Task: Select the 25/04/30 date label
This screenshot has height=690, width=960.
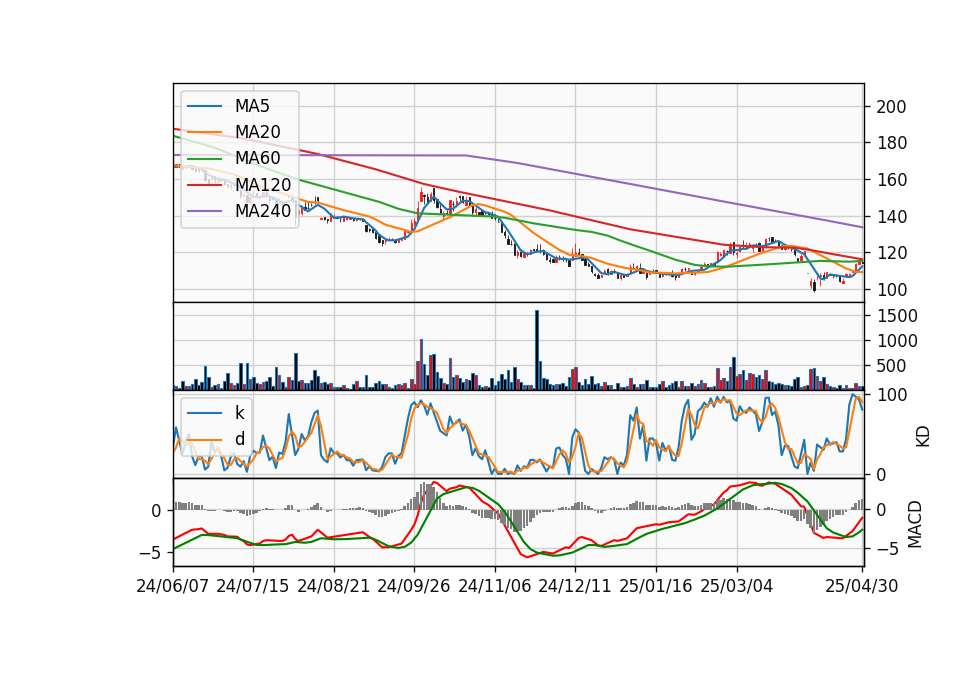Action: pyautogui.click(x=862, y=586)
